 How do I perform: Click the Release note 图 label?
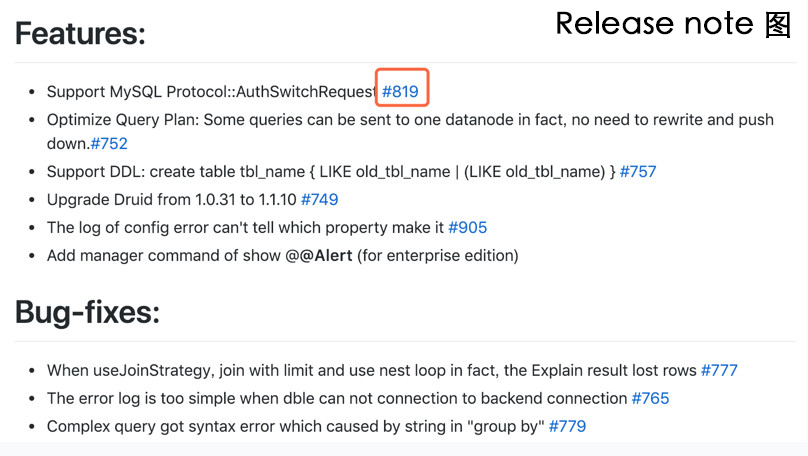(x=673, y=23)
